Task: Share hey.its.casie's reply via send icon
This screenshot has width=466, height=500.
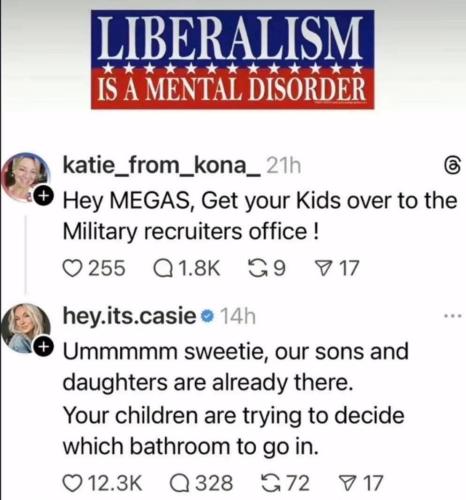Action: [349, 484]
